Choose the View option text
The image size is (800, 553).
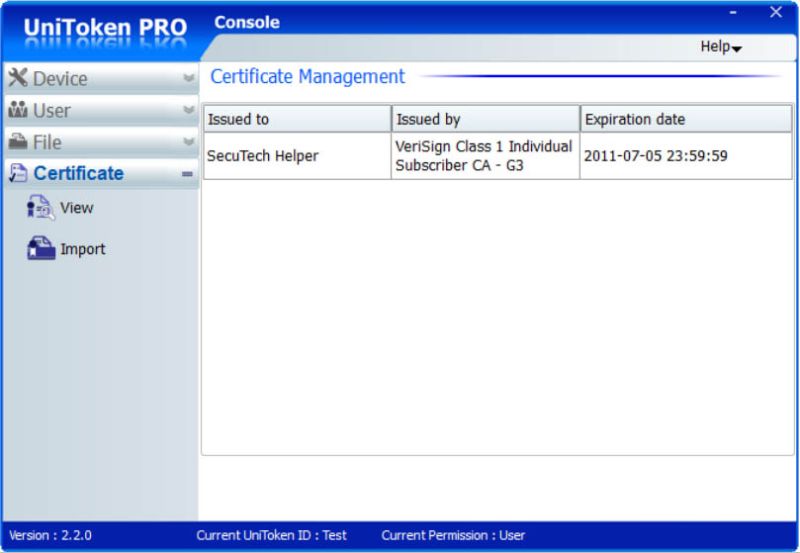click(77, 208)
